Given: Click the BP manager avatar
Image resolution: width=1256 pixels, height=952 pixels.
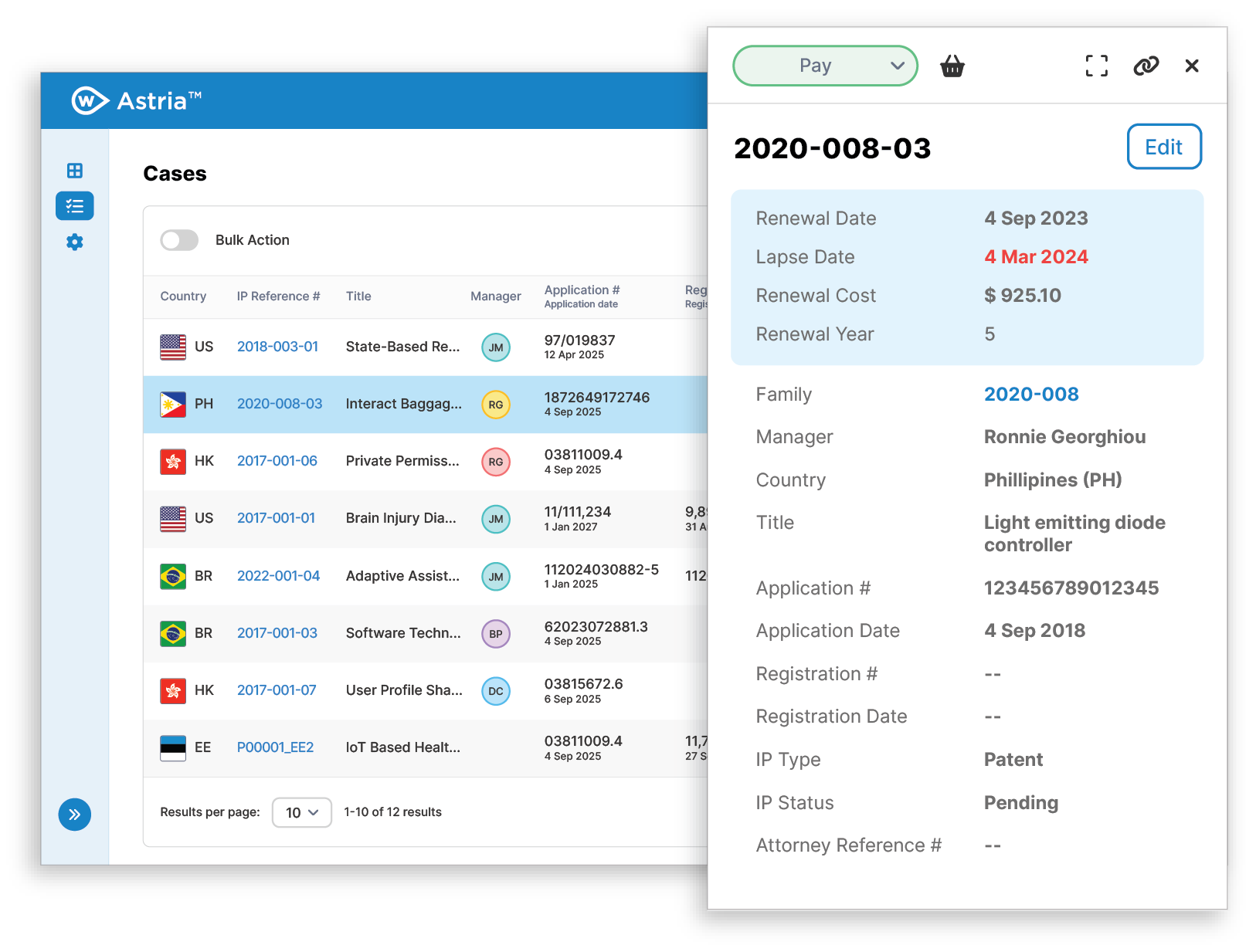Looking at the screenshot, I should (x=495, y=634).
